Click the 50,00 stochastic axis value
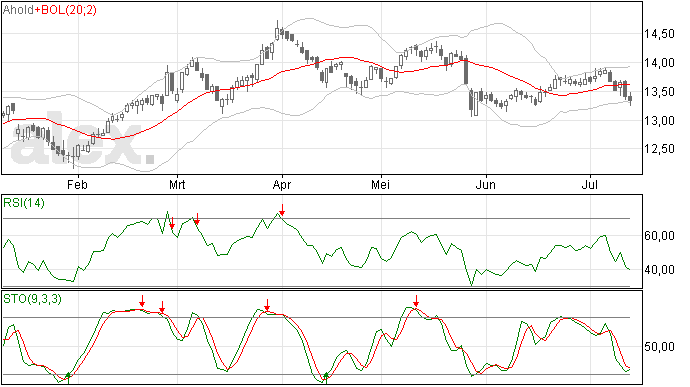Screen dimensions: 690x387 (659, 347)
